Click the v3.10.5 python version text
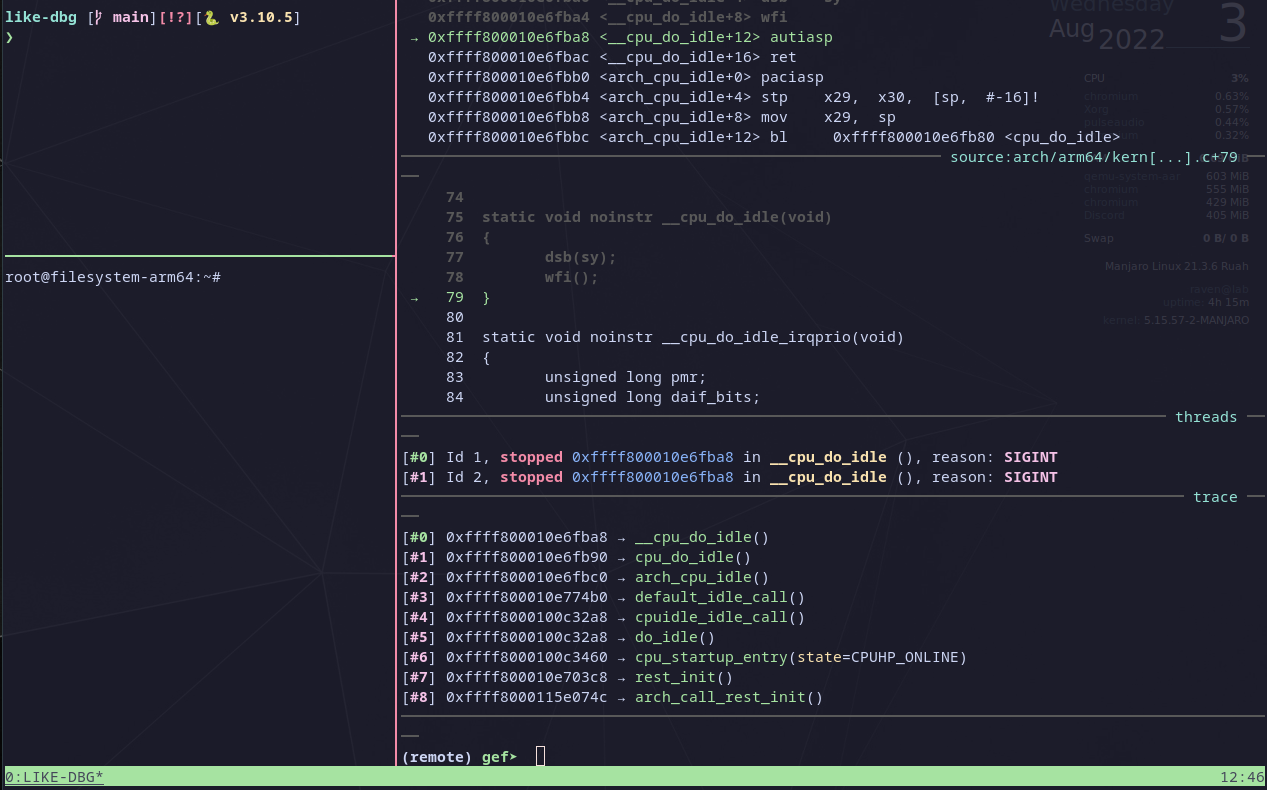The image size is (1267, 790). point(260,17)
